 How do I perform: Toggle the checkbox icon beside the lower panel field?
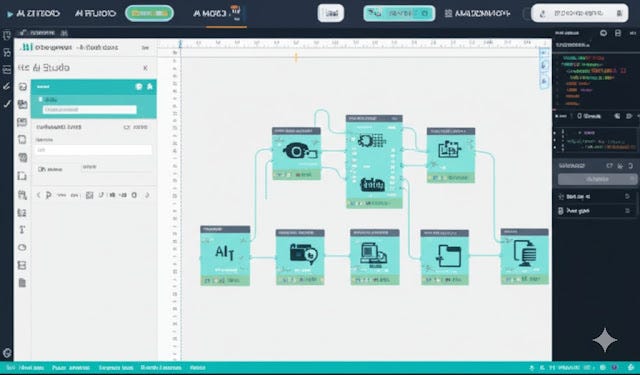(41, 169)
